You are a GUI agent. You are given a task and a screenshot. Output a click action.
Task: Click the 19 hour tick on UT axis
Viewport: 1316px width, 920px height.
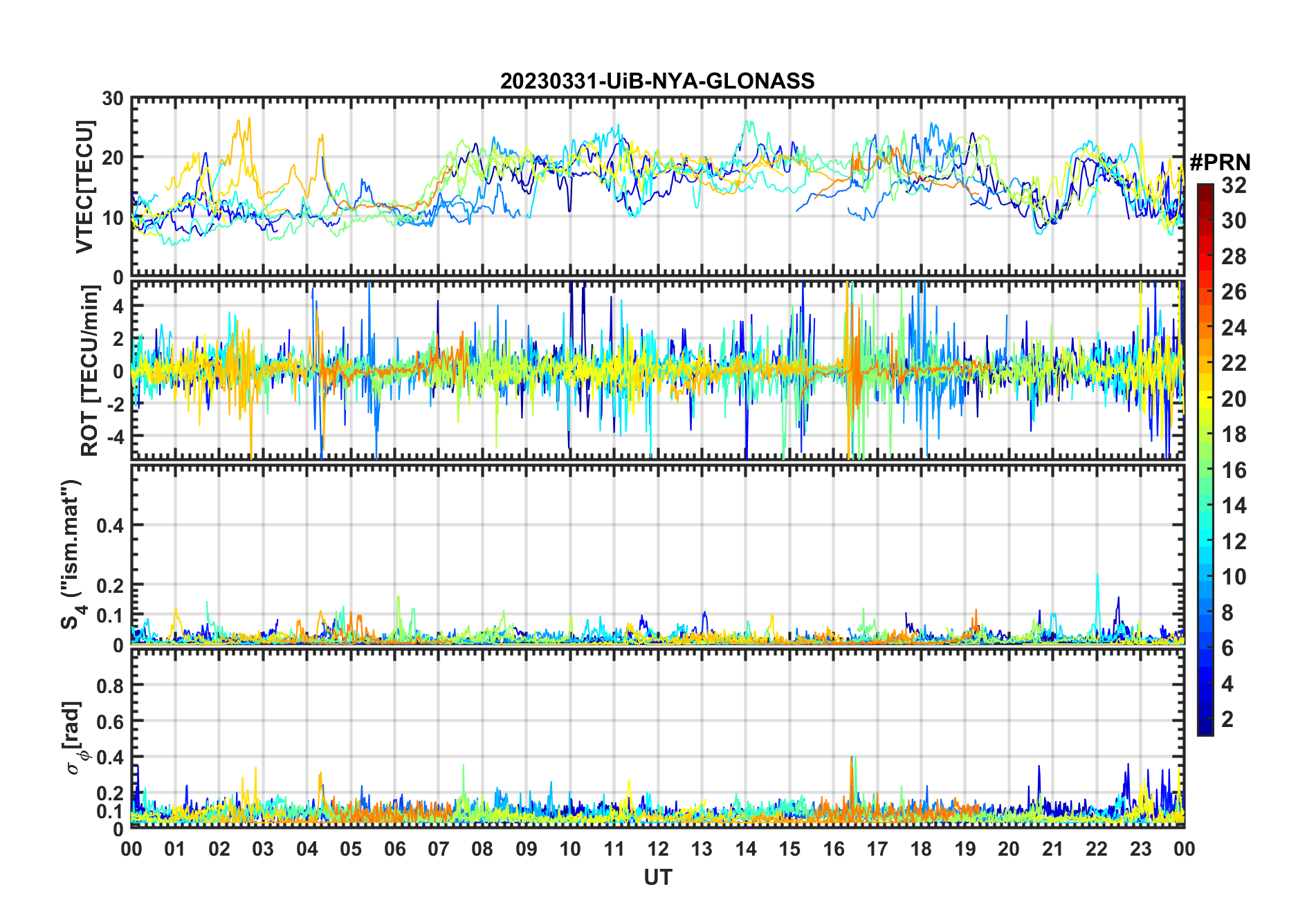965,849
